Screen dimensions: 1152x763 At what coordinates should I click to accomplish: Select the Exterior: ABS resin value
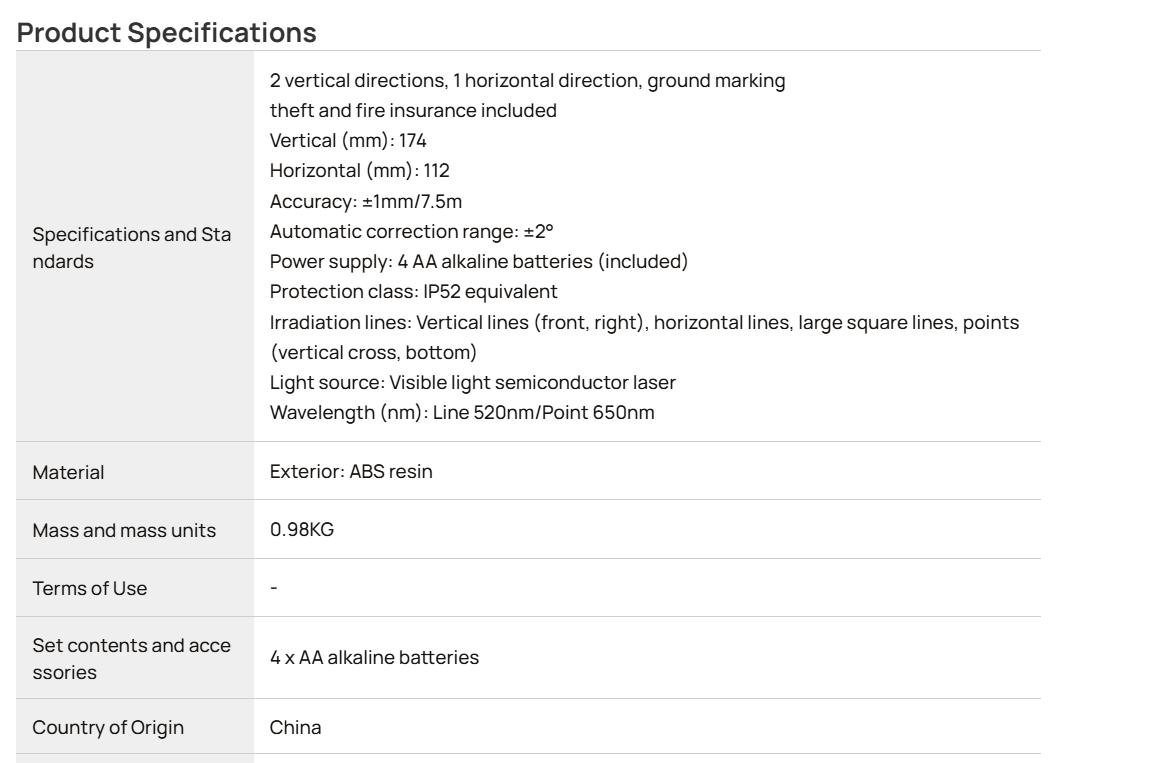351,471
